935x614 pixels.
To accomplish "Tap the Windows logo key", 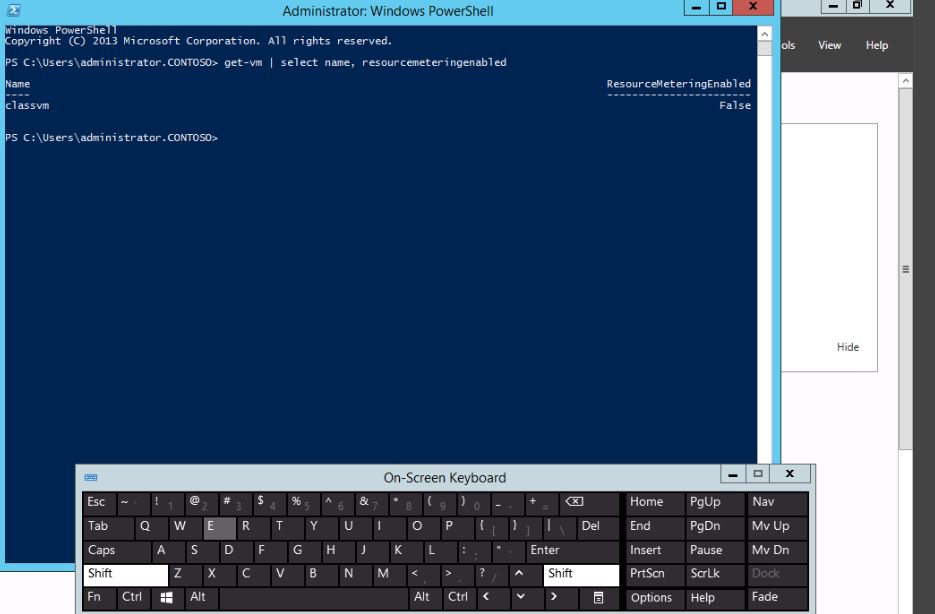I will 166,597.
